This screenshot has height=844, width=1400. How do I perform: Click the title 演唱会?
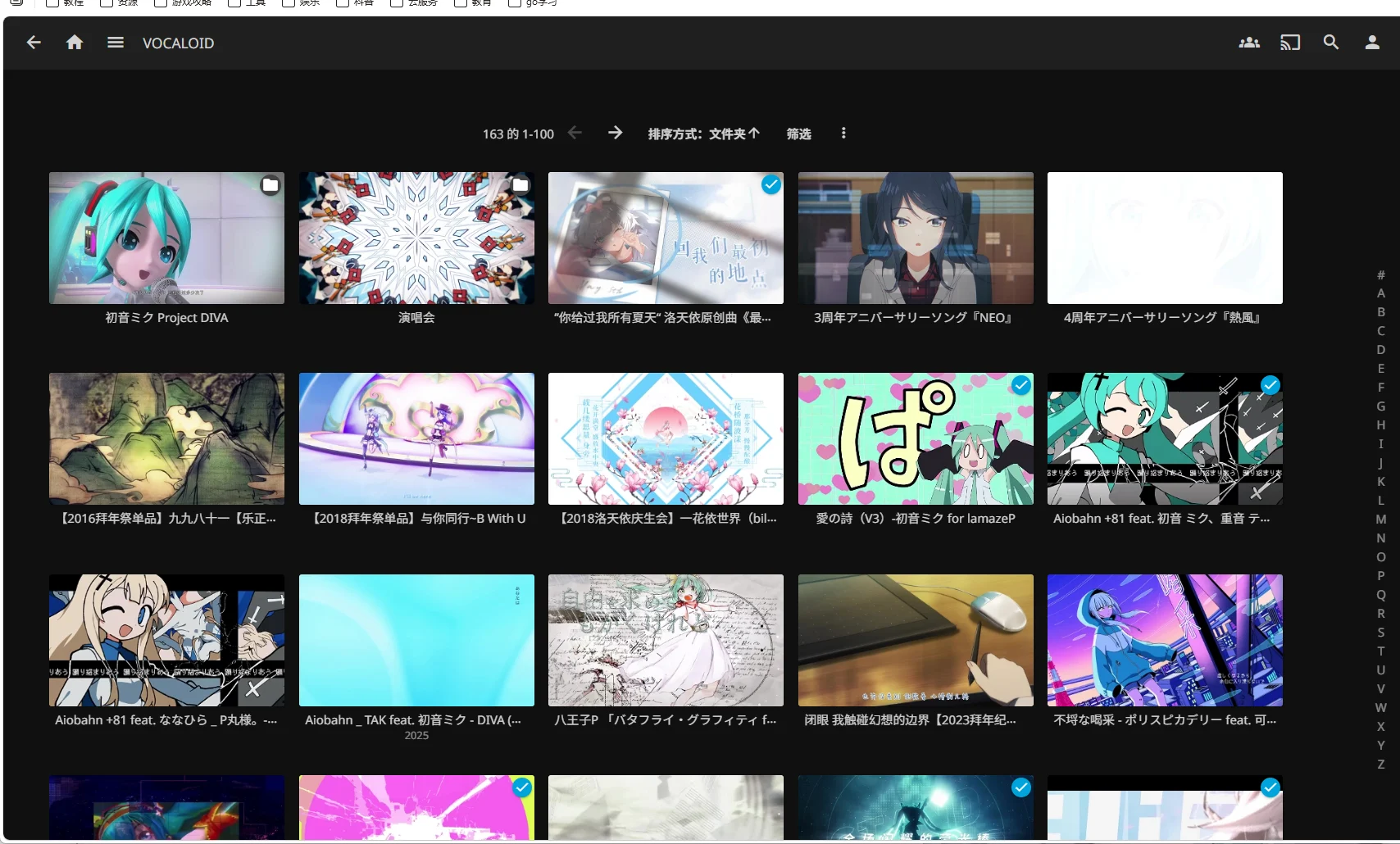pyautogui.click(x=416, y=318)
